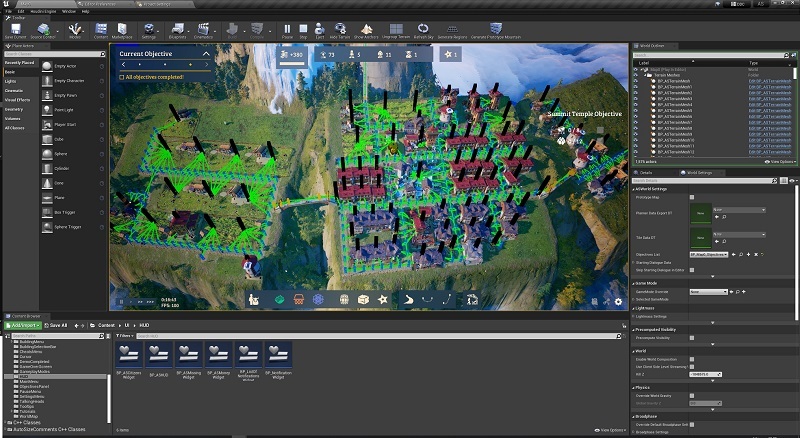Open the File menu

pyautogui.click(x=9, y=11)
